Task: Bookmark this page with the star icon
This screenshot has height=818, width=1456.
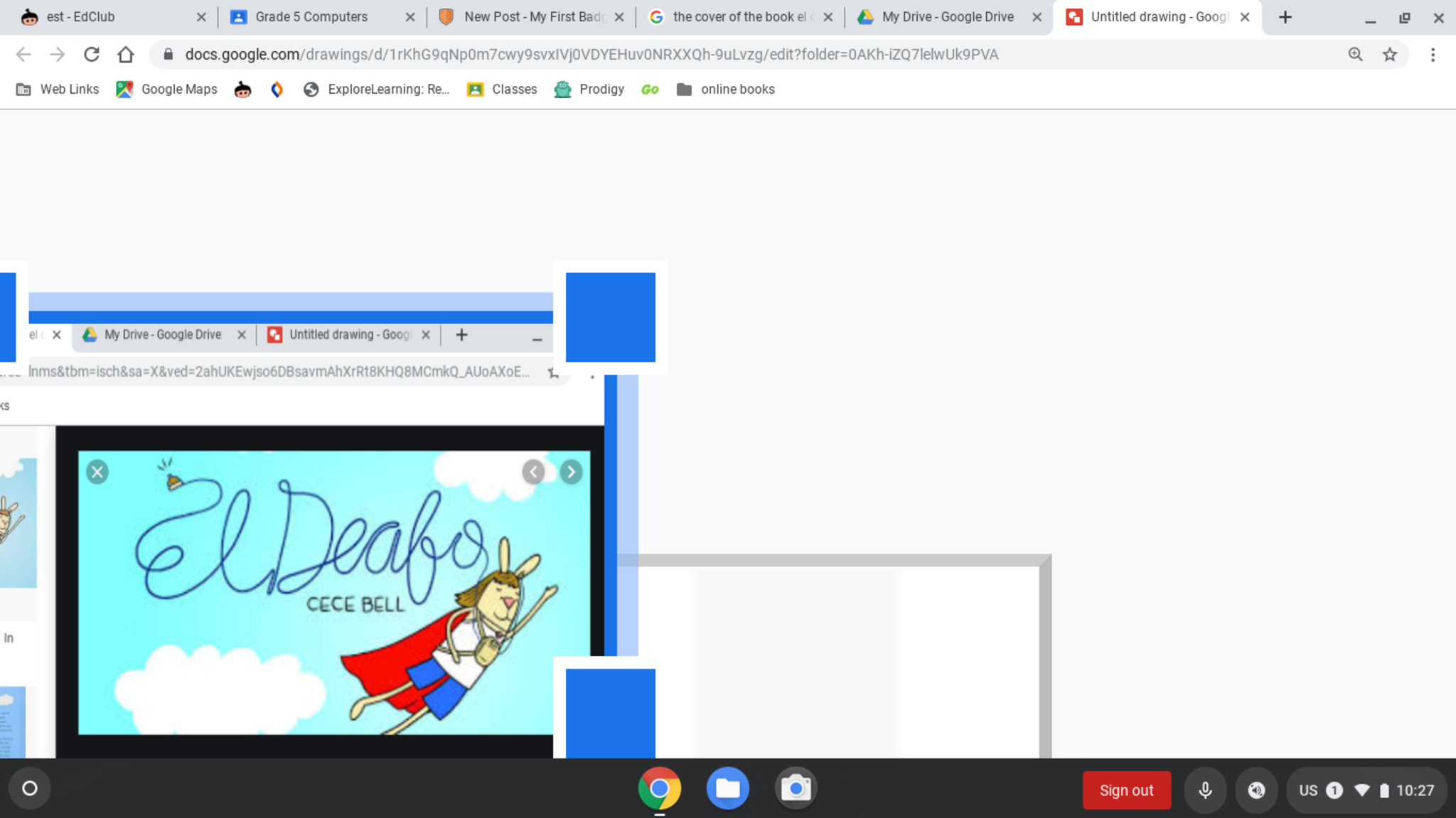Action: click(x=1390, y=55)
